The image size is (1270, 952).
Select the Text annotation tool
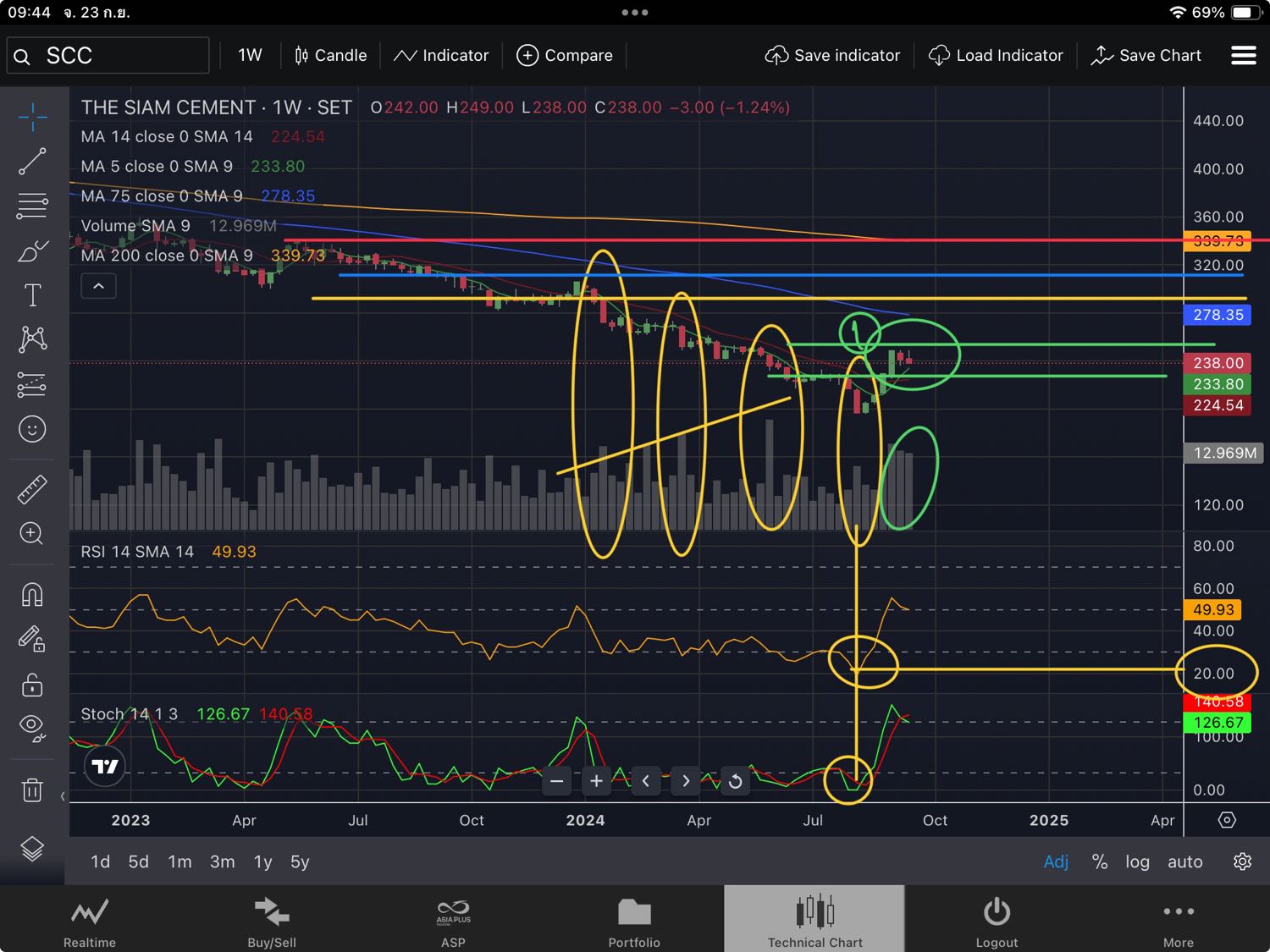[x=32, y=295]
